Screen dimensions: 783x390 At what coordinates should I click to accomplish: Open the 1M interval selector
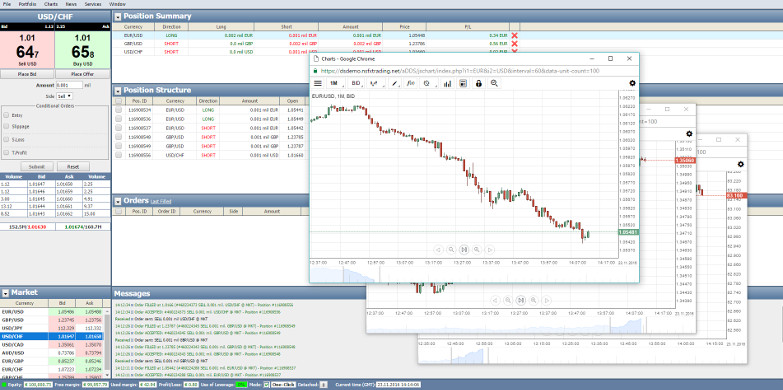335,83
